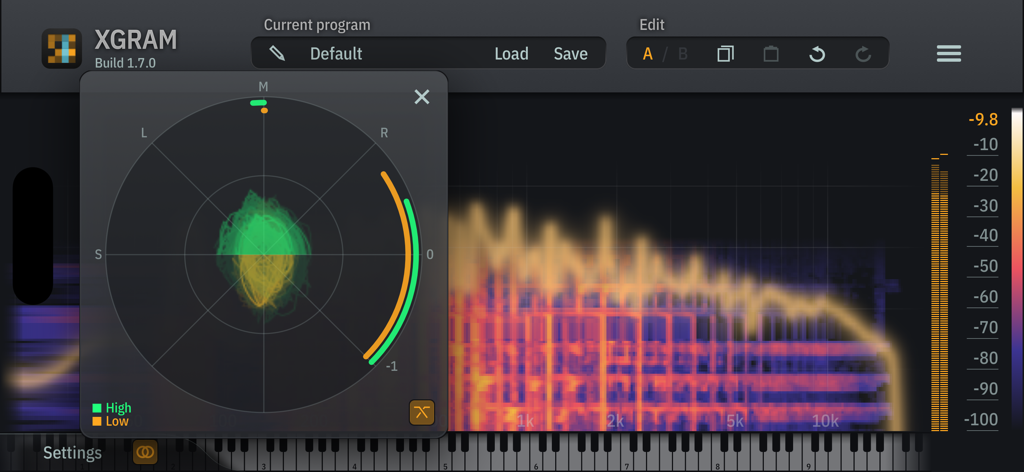Click the 2k frequency label
The width and height of the screenshot is (1024, 472).
coord(615,421)
